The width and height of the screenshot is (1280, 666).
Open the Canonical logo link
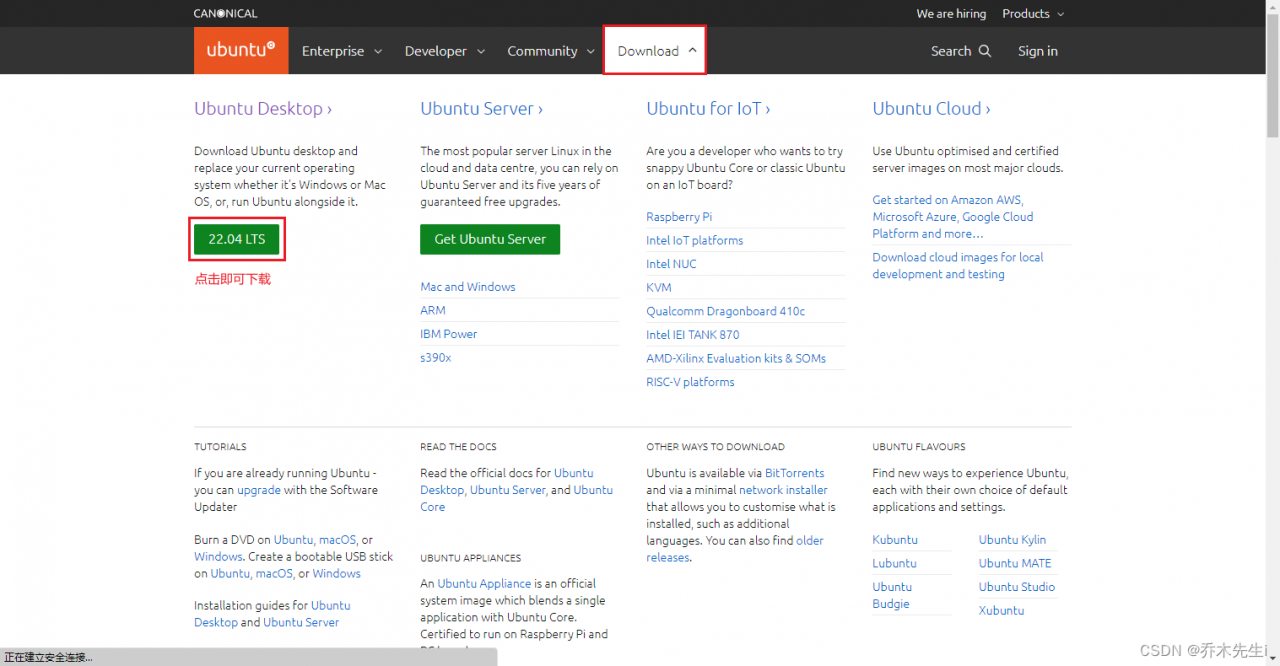225,14
